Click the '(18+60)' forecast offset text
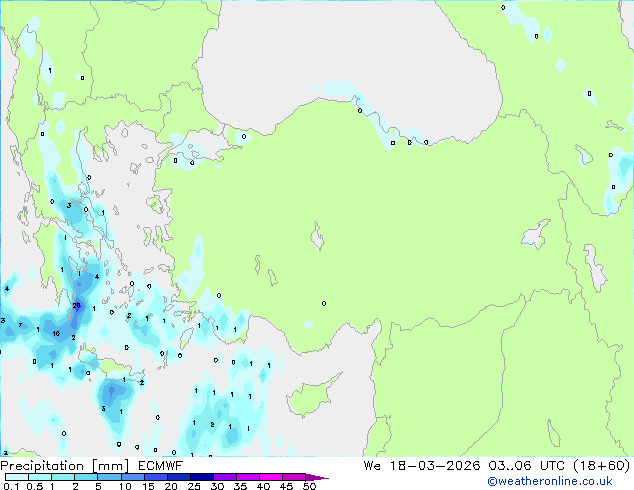 602,465
